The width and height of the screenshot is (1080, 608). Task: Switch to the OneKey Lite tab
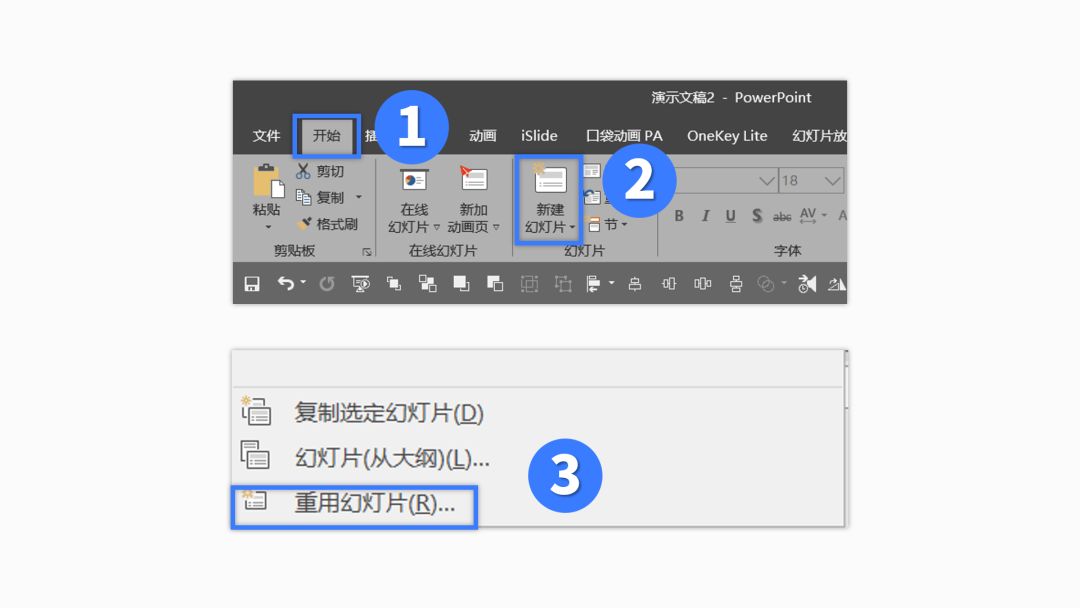[727, 136]
